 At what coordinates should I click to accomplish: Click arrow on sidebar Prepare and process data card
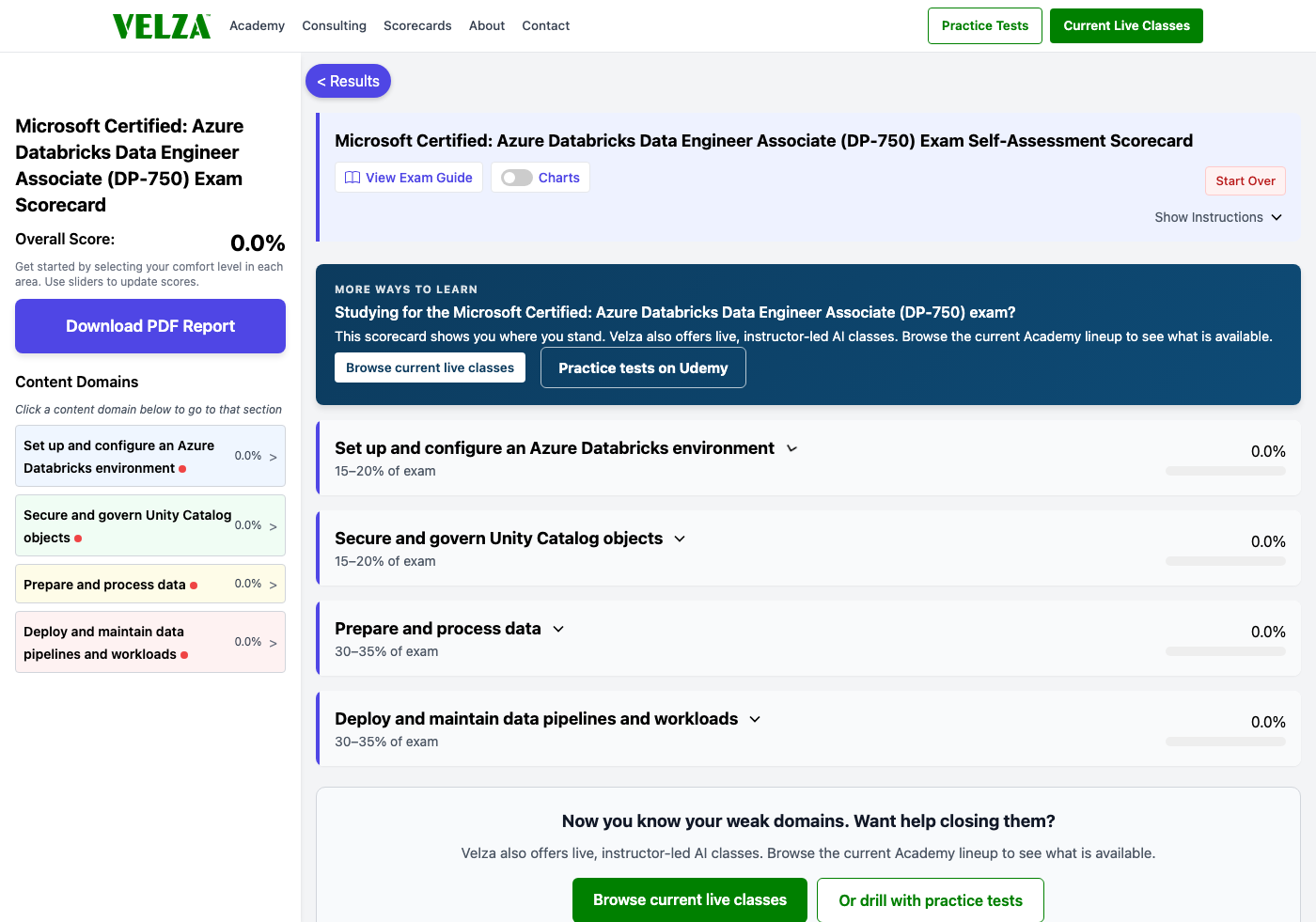tap(274, 586)
